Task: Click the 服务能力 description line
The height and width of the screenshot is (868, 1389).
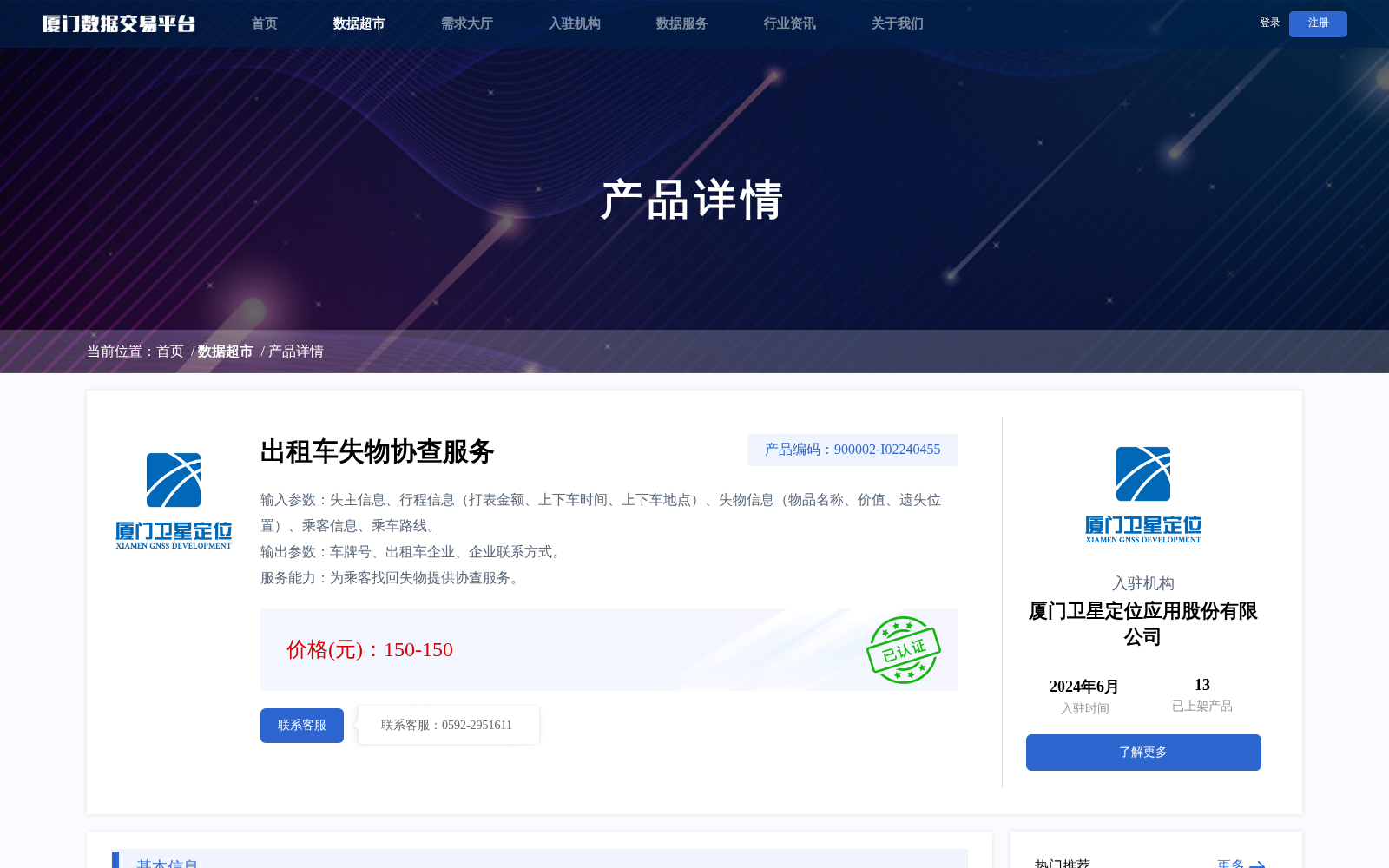Action: (392, 578)
